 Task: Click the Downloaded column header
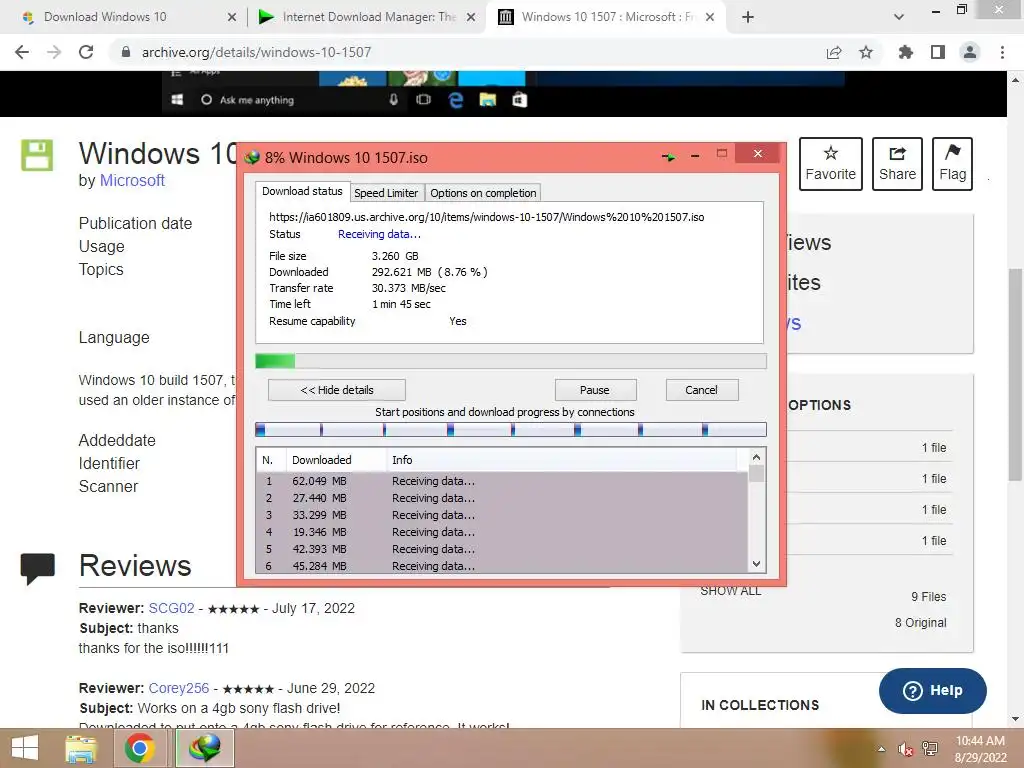pos(336,460)
